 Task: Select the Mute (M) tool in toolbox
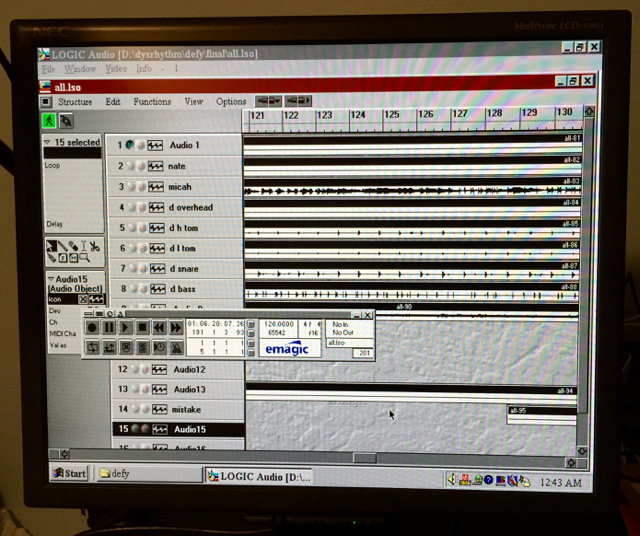73,258
